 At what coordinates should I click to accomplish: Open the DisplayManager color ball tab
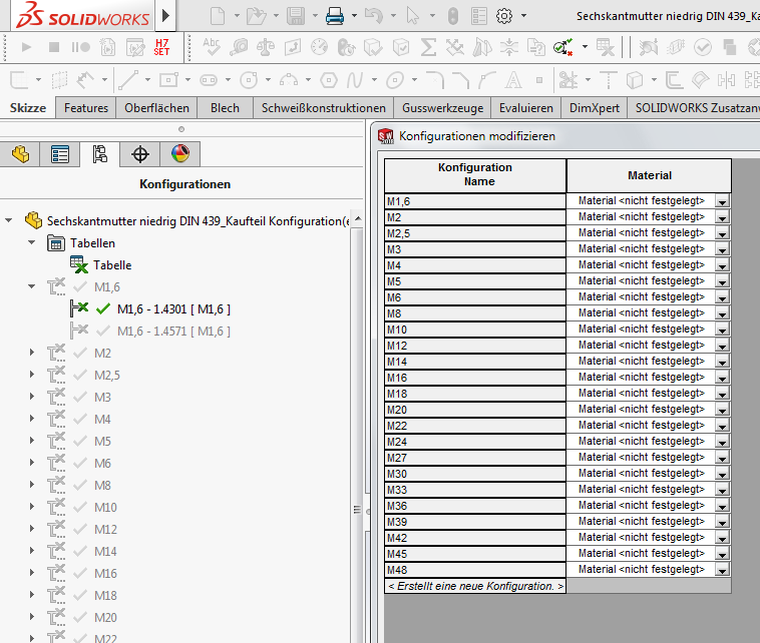(180, 154)
